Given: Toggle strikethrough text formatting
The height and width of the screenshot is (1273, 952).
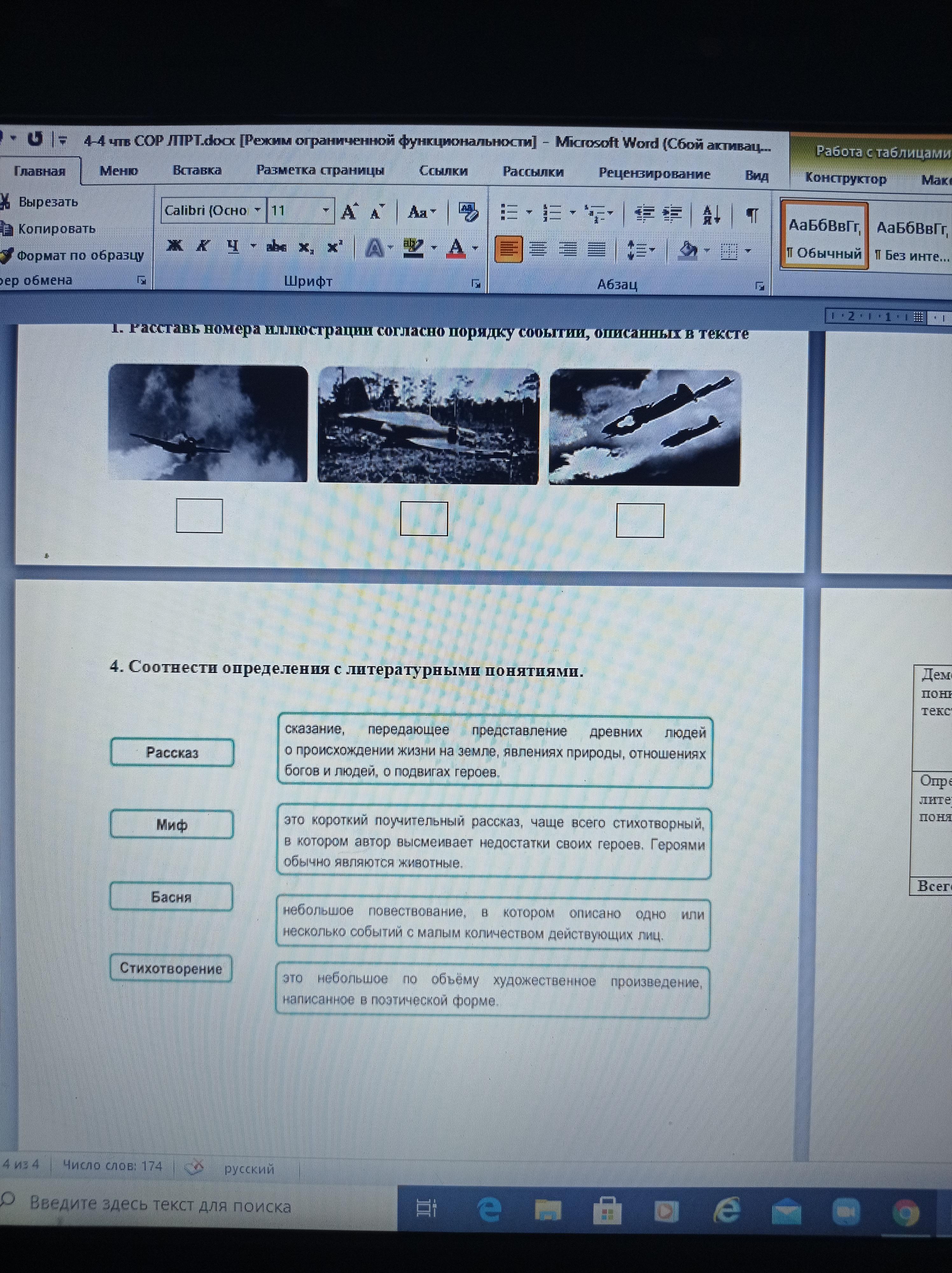Looking at the screenshot, I should [276, 247].
